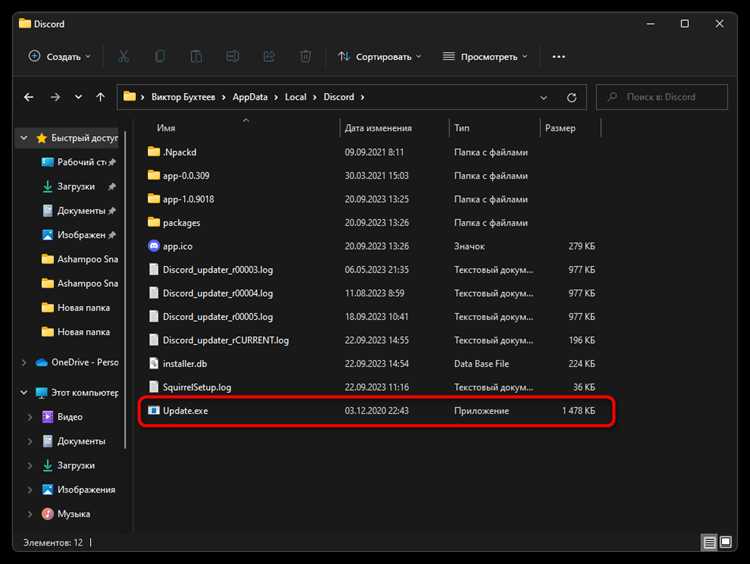Viewport: 750px width, 564px height.
Task: Click the Cut scissors icon in toolbar
Action: click(x=124, y=56)
